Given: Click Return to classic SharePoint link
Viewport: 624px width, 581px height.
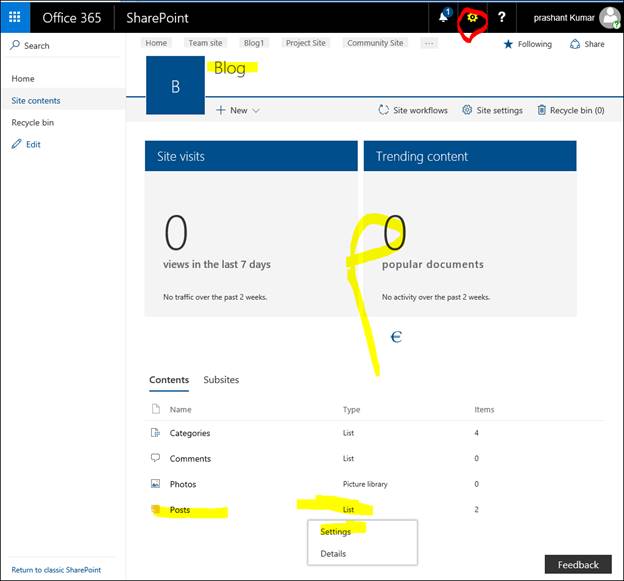Looking at the screenshot, I should pyautogui.click(x=56, y=570).
